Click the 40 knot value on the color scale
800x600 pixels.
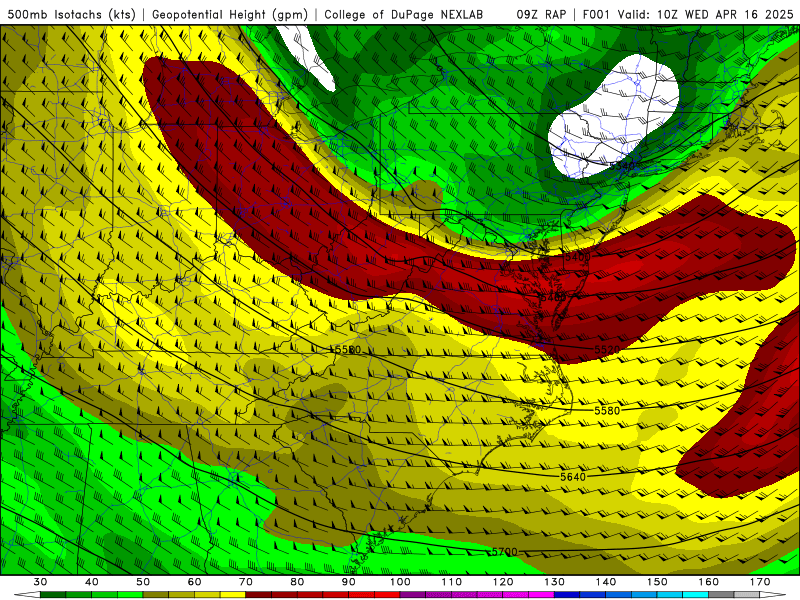91,582
